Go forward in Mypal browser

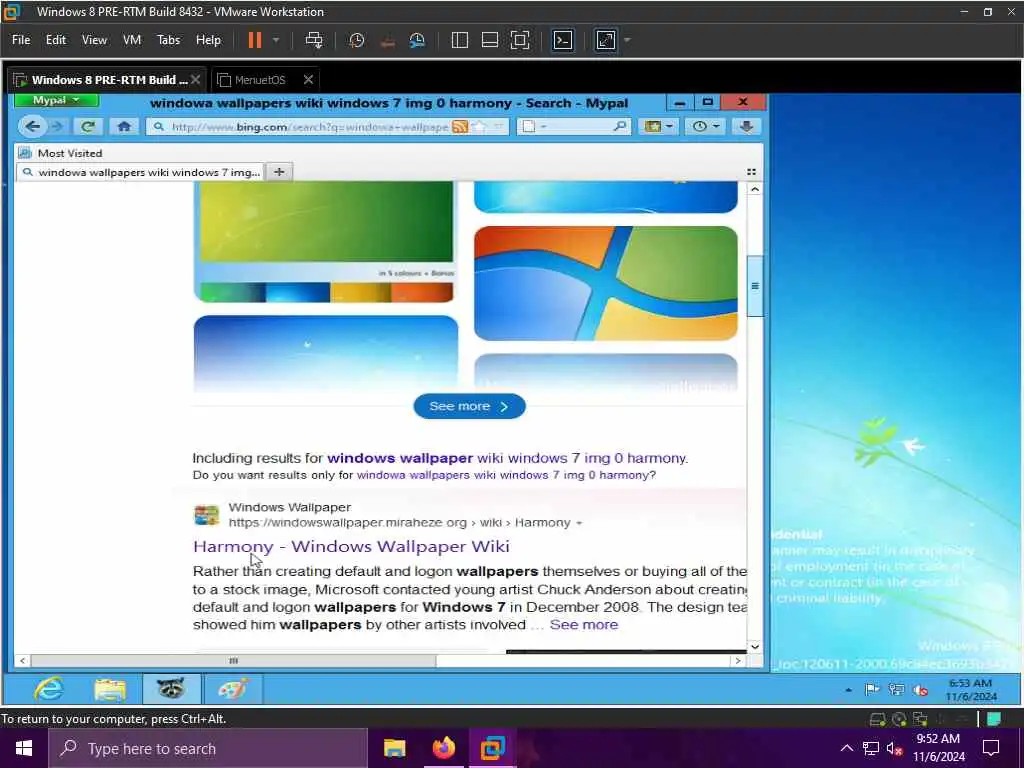pos(57,126)
